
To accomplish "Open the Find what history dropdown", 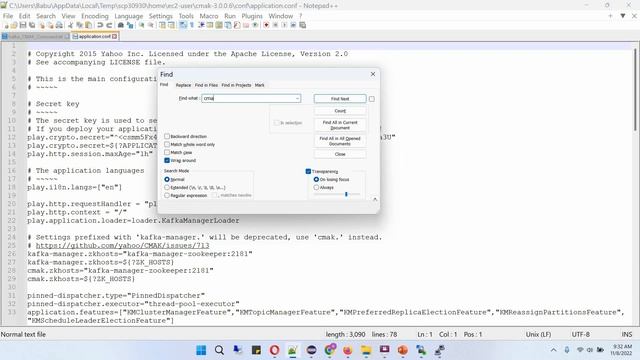I will tap(297, 98).
